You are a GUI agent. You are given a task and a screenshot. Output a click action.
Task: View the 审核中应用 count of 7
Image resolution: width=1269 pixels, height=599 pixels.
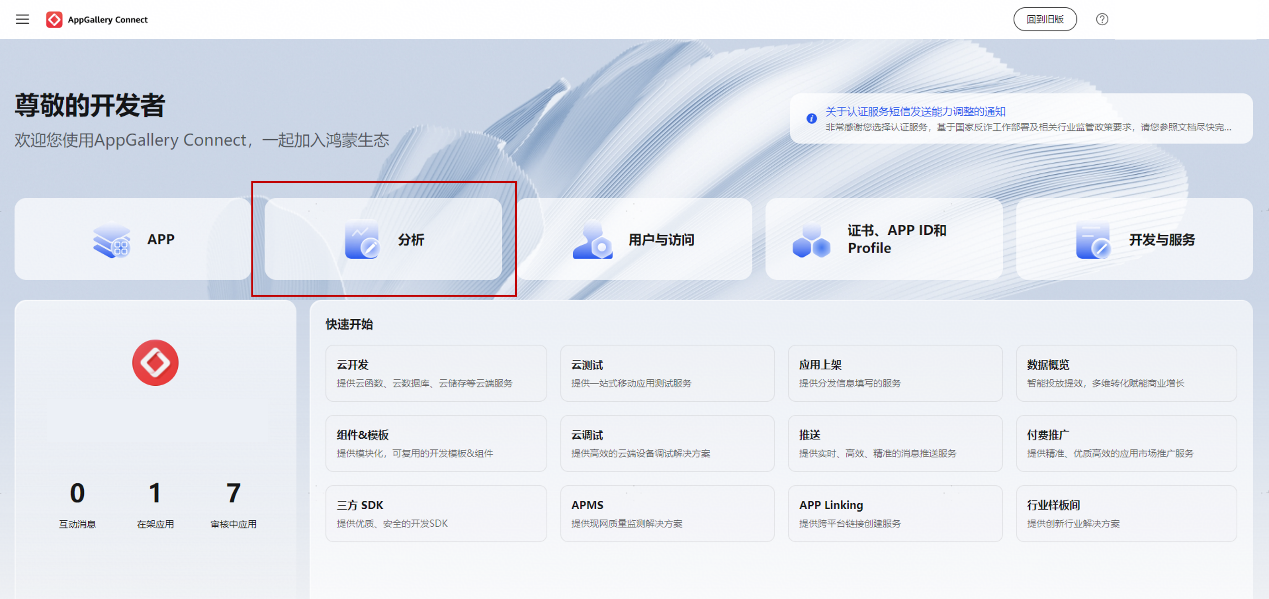(233, 494)
